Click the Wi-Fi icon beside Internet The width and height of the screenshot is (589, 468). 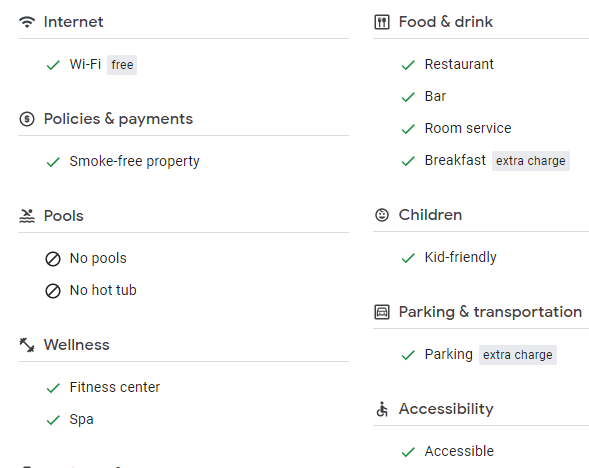(x=27, y=22)
